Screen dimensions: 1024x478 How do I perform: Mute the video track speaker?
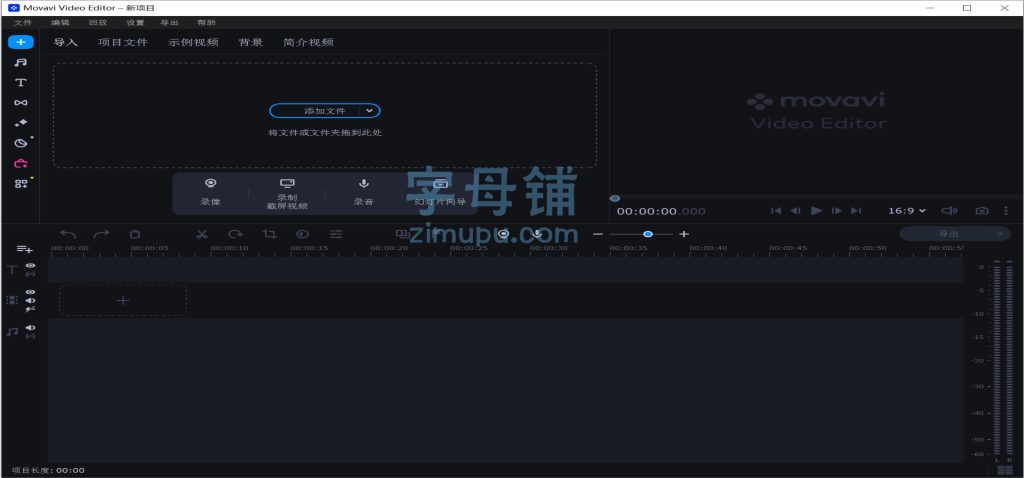click(x=30, y=300)
